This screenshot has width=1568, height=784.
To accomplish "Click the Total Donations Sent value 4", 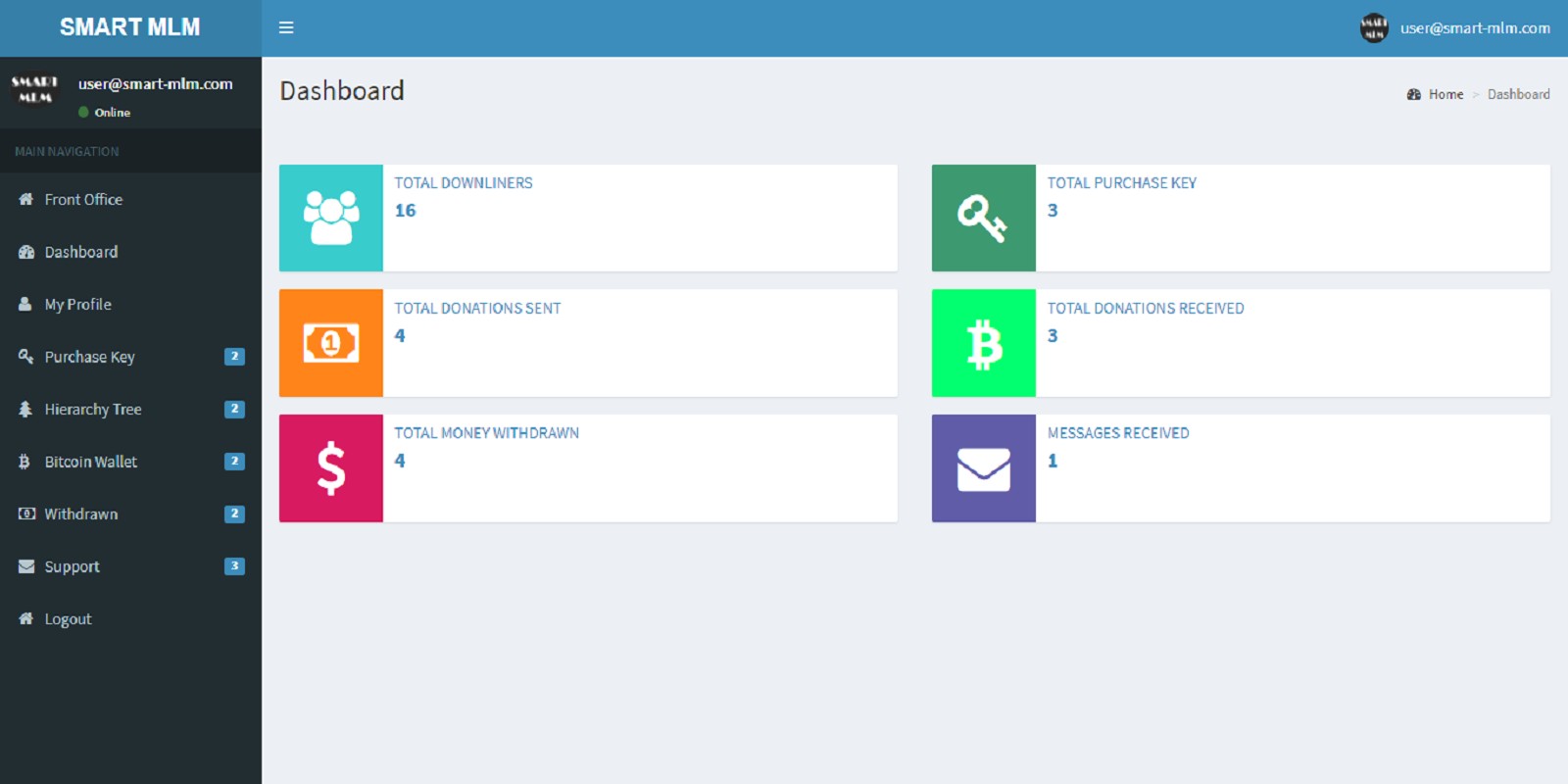I will (x=400, y=336).
